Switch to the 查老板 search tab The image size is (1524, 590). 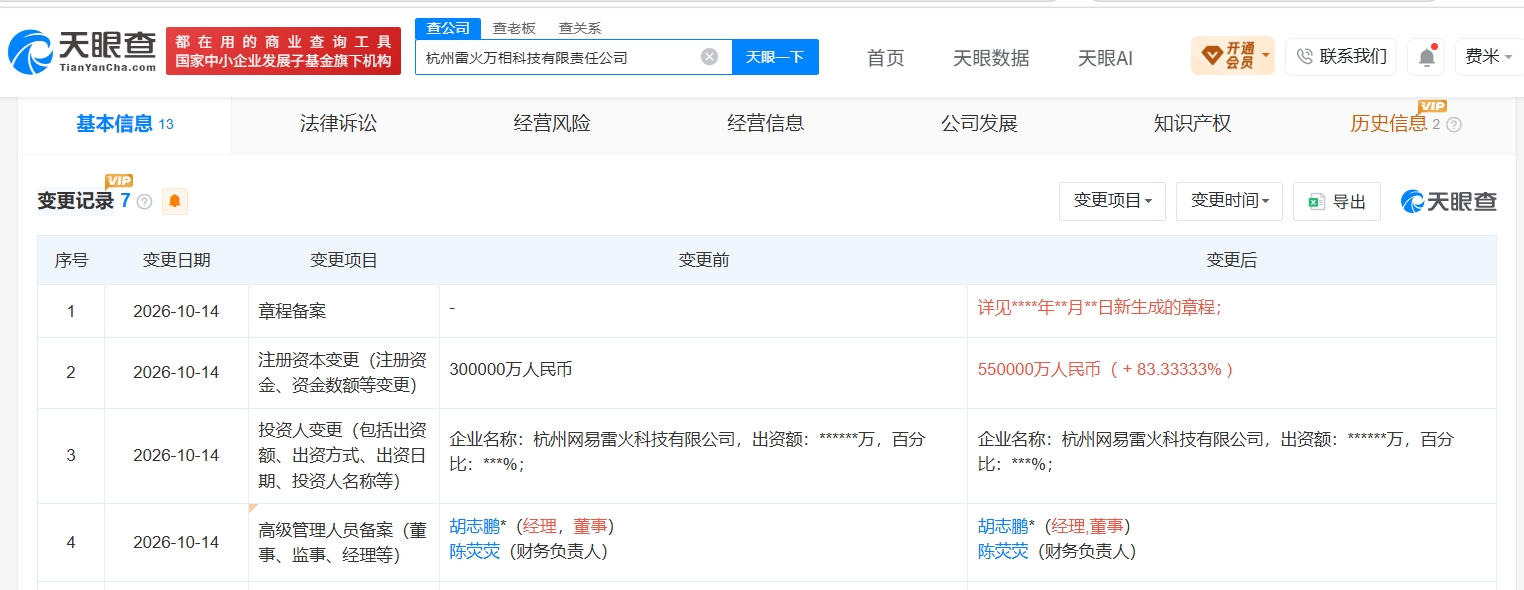[514, 28]
